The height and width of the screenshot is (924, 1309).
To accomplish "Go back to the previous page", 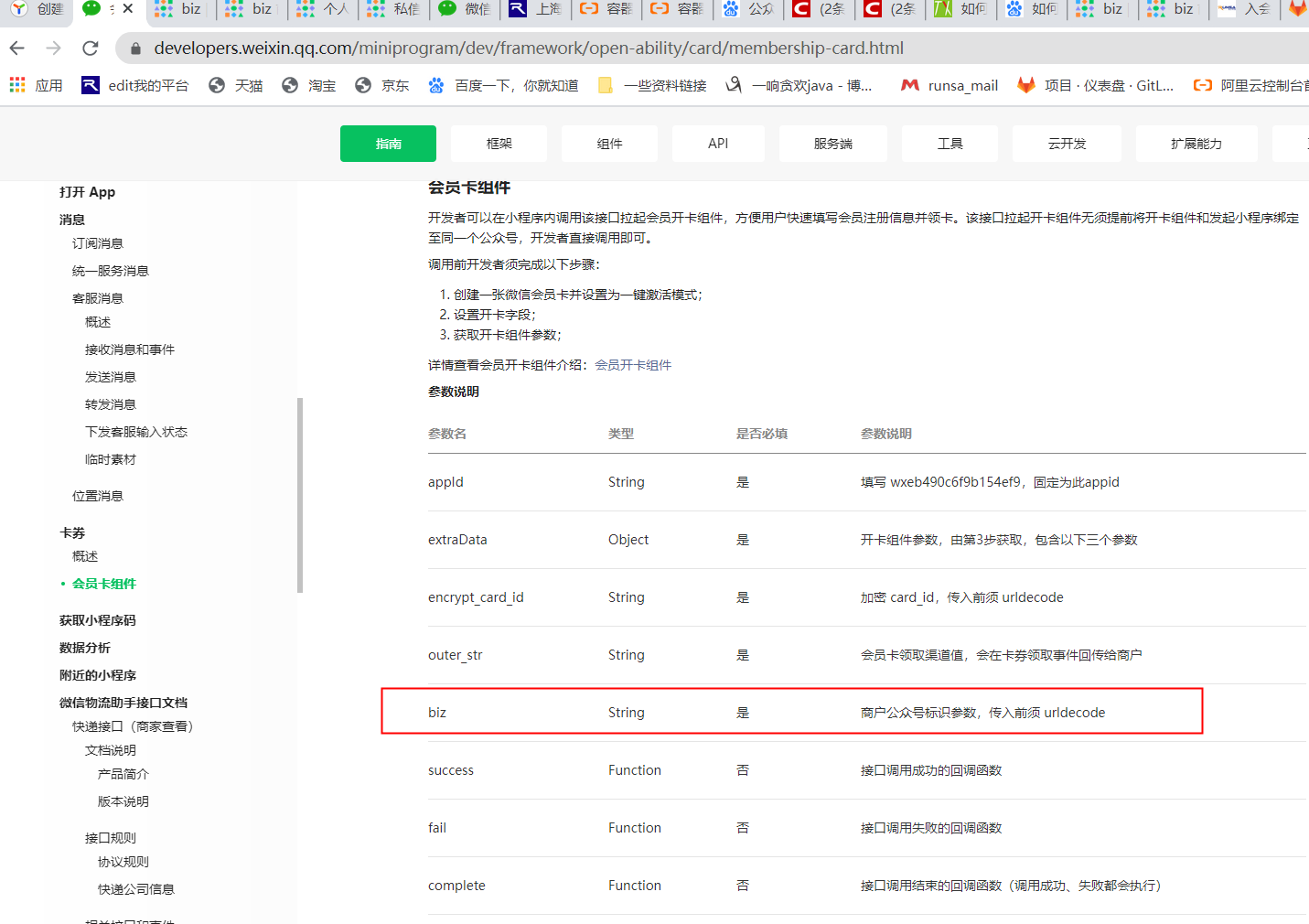I will 17,48.
